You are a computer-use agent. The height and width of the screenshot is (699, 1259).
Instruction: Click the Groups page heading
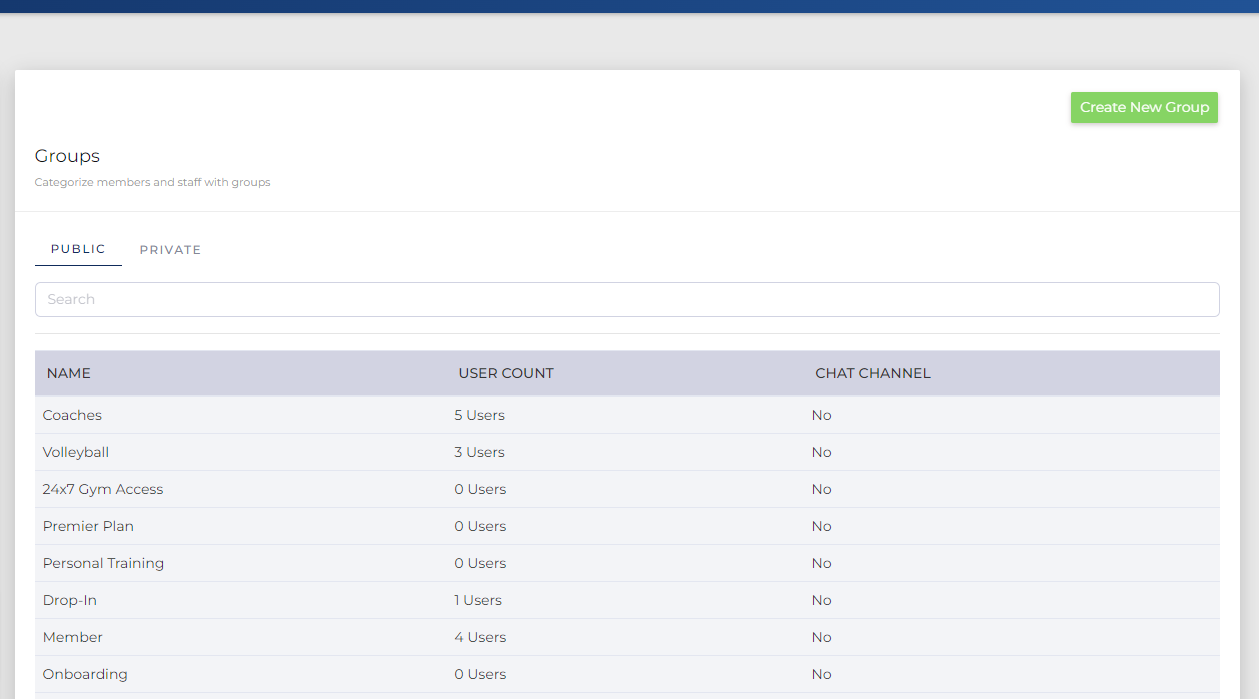coord(67,156)
